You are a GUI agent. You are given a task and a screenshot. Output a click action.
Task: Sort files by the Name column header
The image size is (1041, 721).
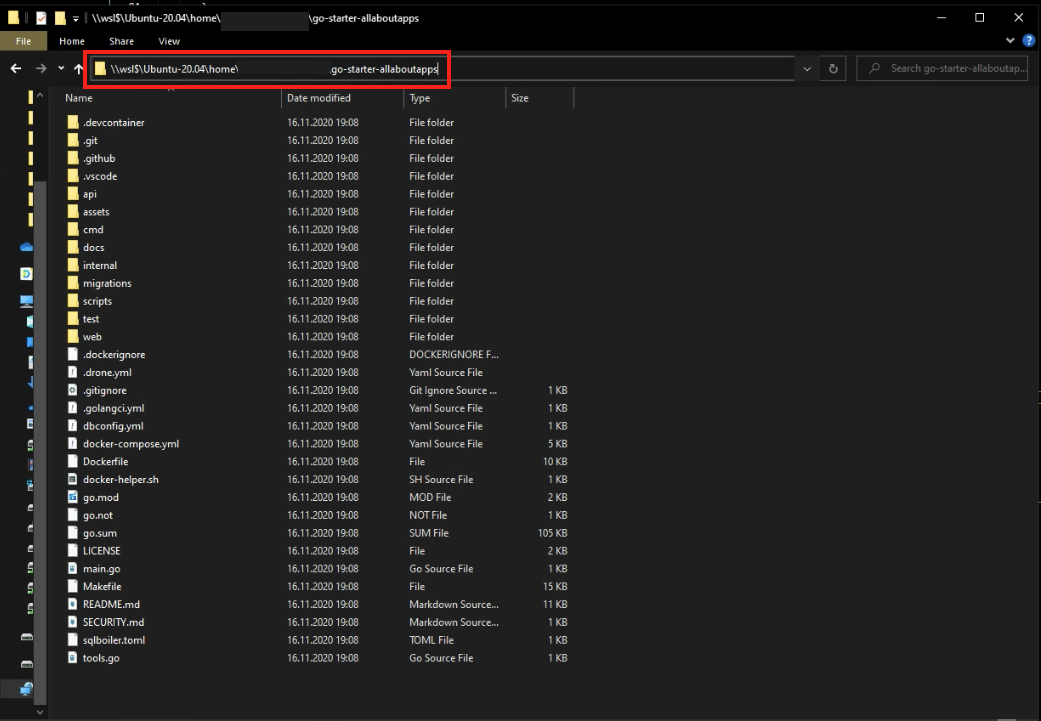(x=78, y=97)
